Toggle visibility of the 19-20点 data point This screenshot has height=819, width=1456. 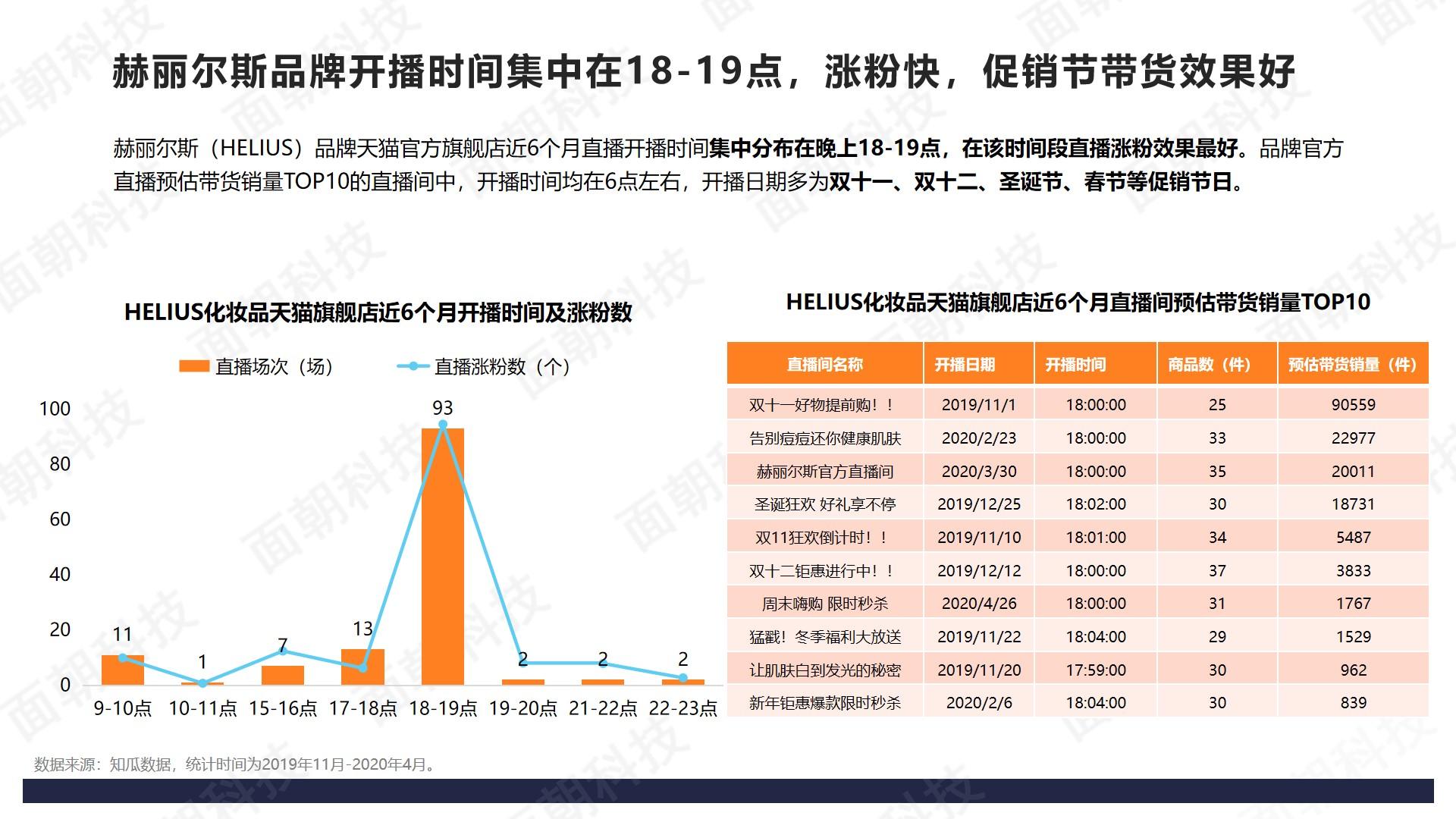coord(523,660)
